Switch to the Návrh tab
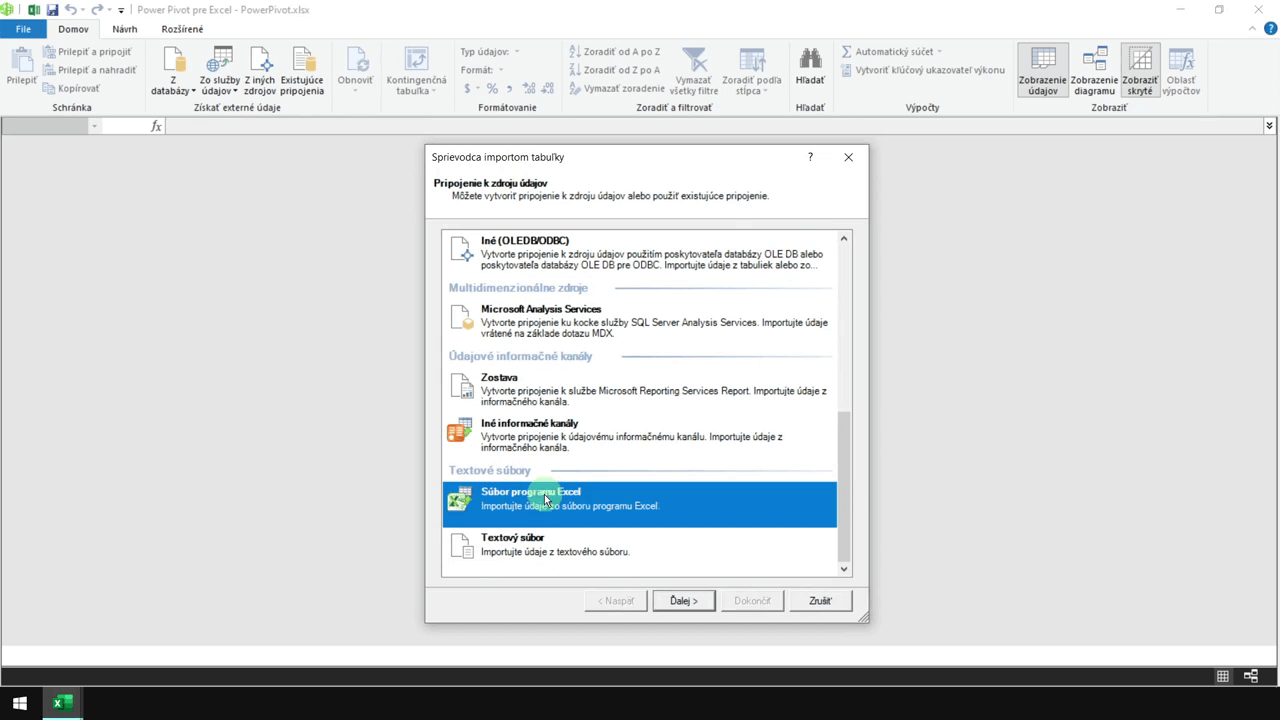Screen dimensions: 1280x720 point(125,29)
